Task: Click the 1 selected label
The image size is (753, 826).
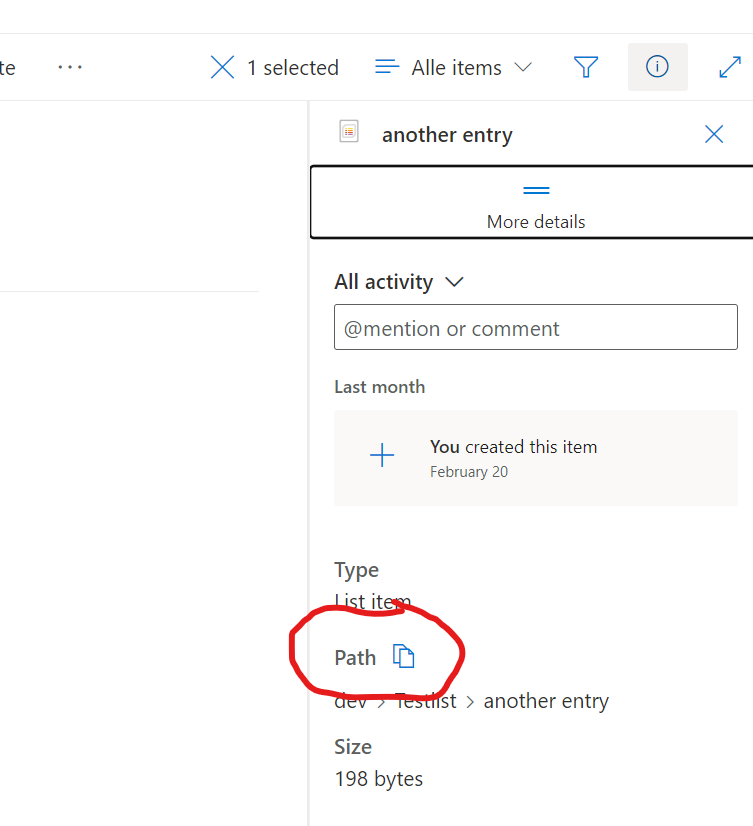Action: (x=293, y=67)
